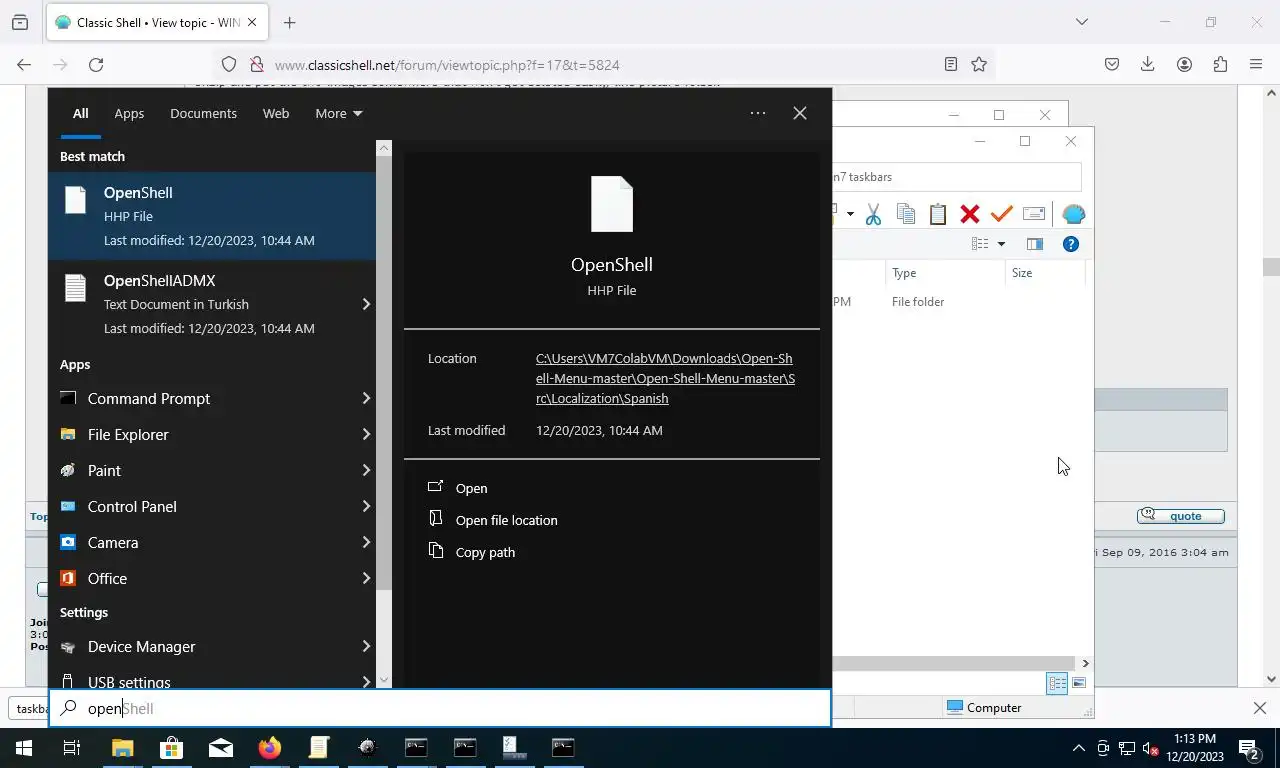Open the change view dropdown arrow in Explorer
This screenshot has width=1280, height=768.
[1001, 244]
